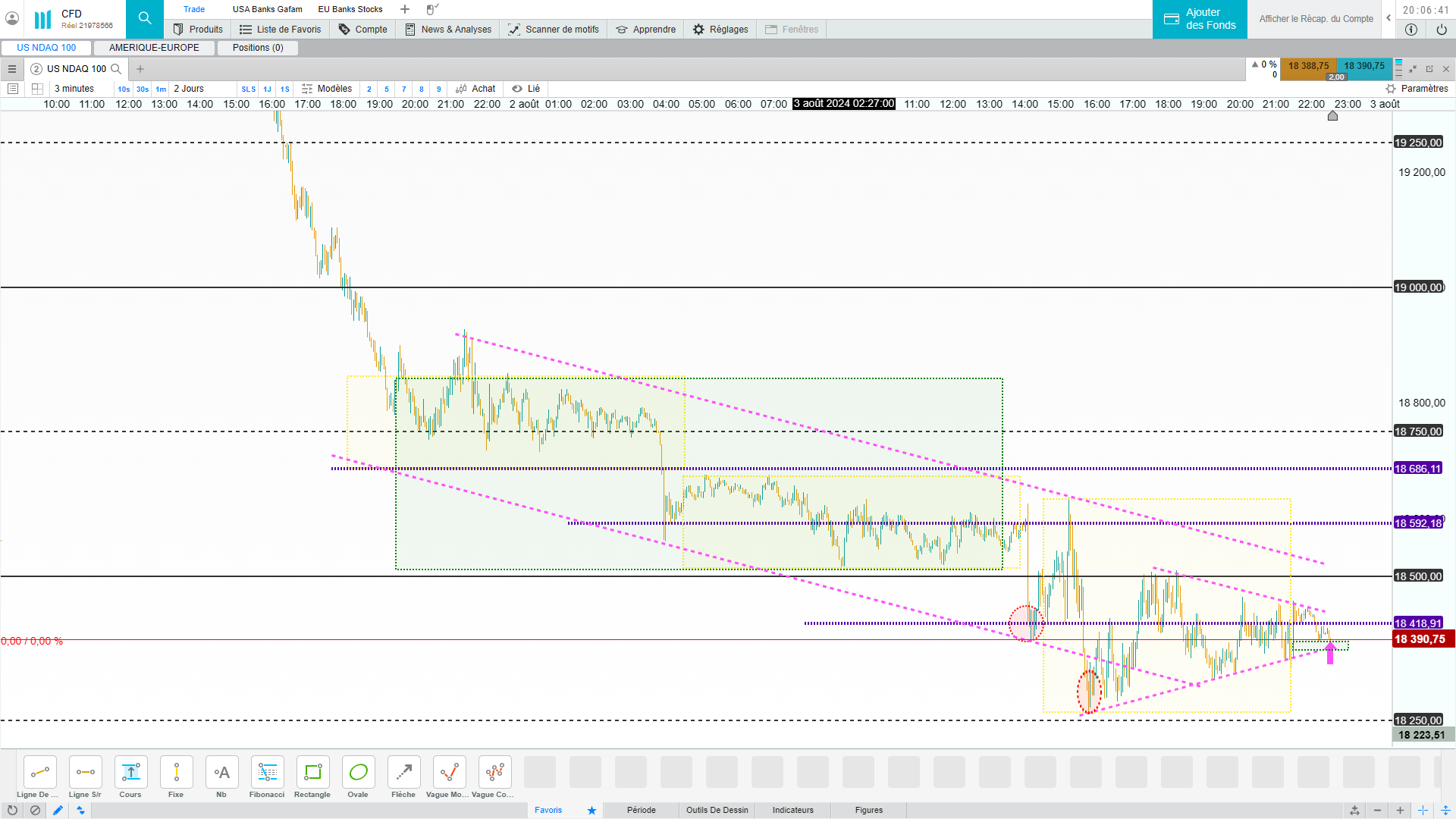Toggle the Lié chart link option
Screen dimensions: 1456x819
click(x=526, y=89)
